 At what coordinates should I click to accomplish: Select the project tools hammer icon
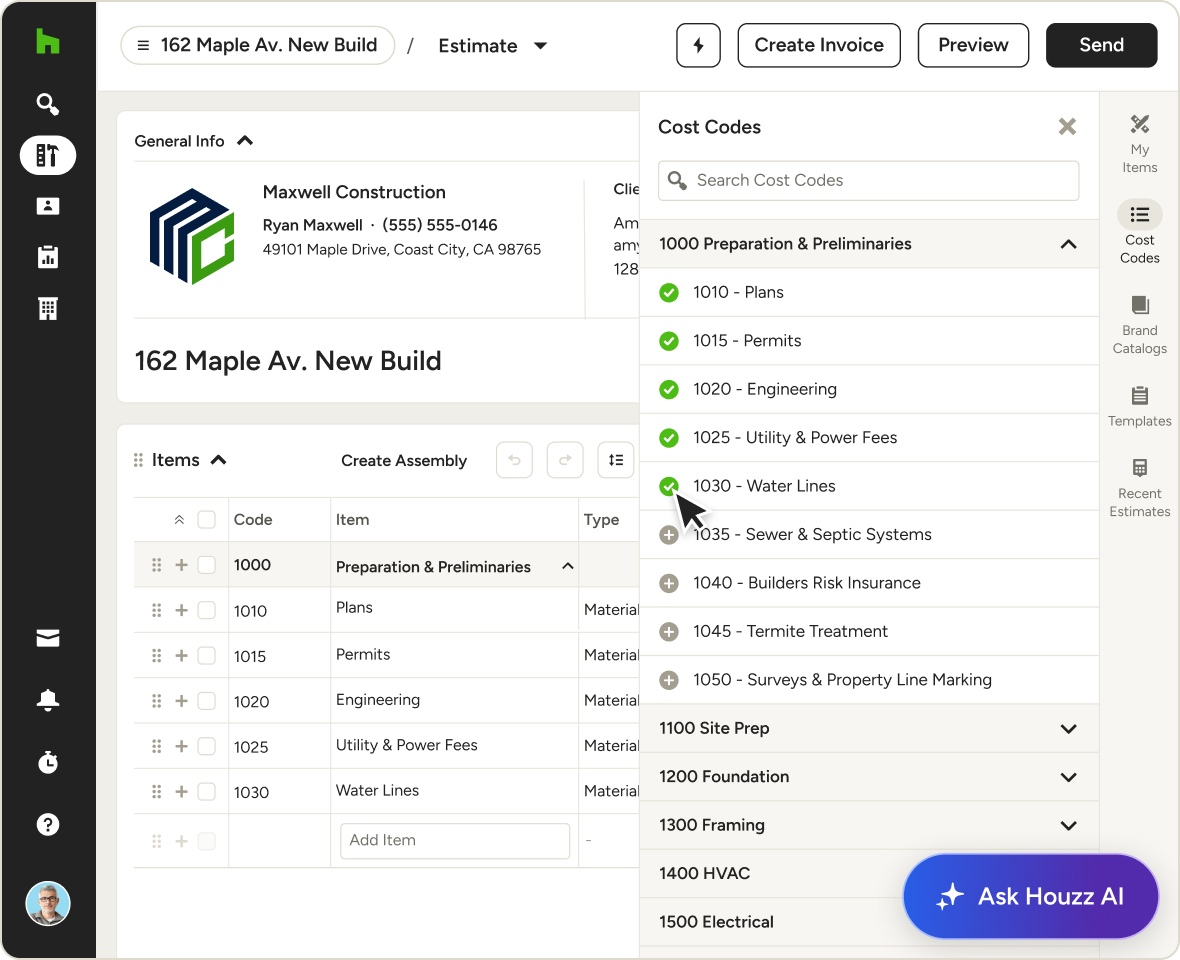tap(47, 155)
